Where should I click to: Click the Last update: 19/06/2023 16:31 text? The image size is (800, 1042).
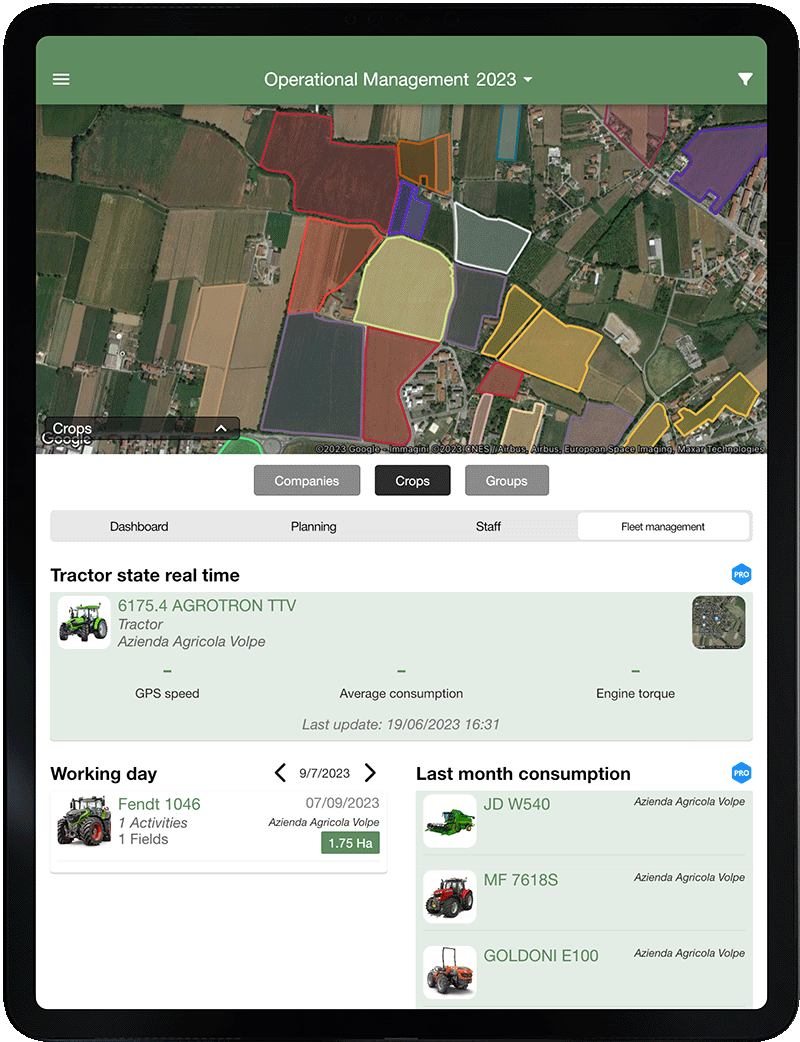tap(401, 724)
